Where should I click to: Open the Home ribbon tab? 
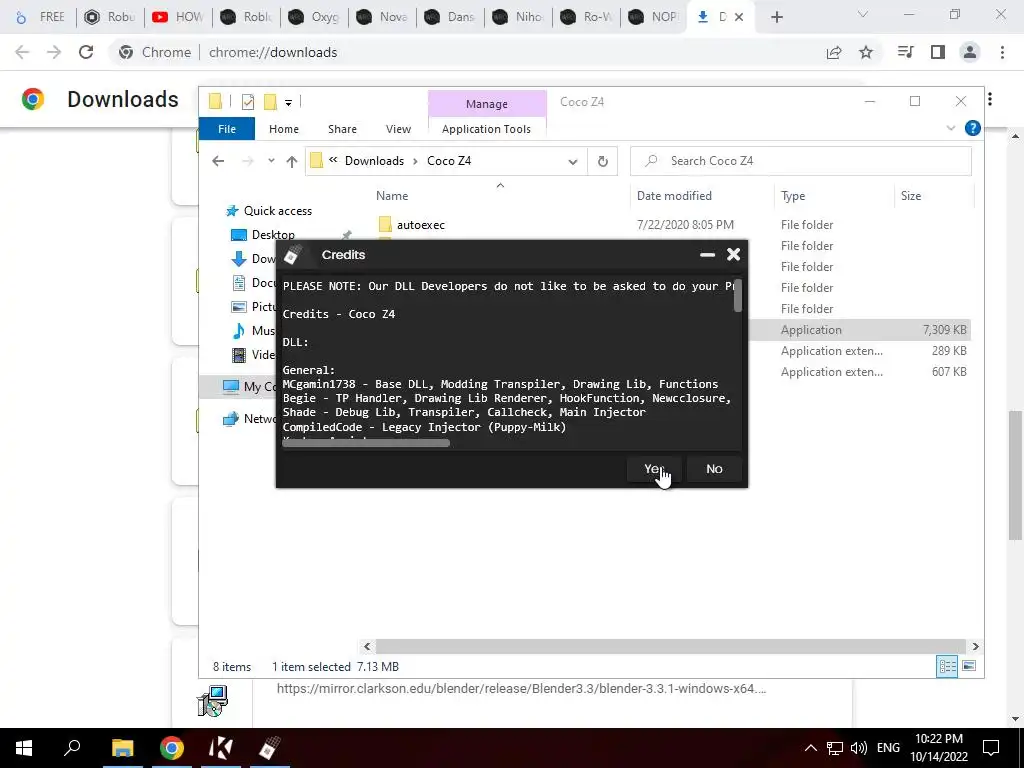tap(283, 129)
